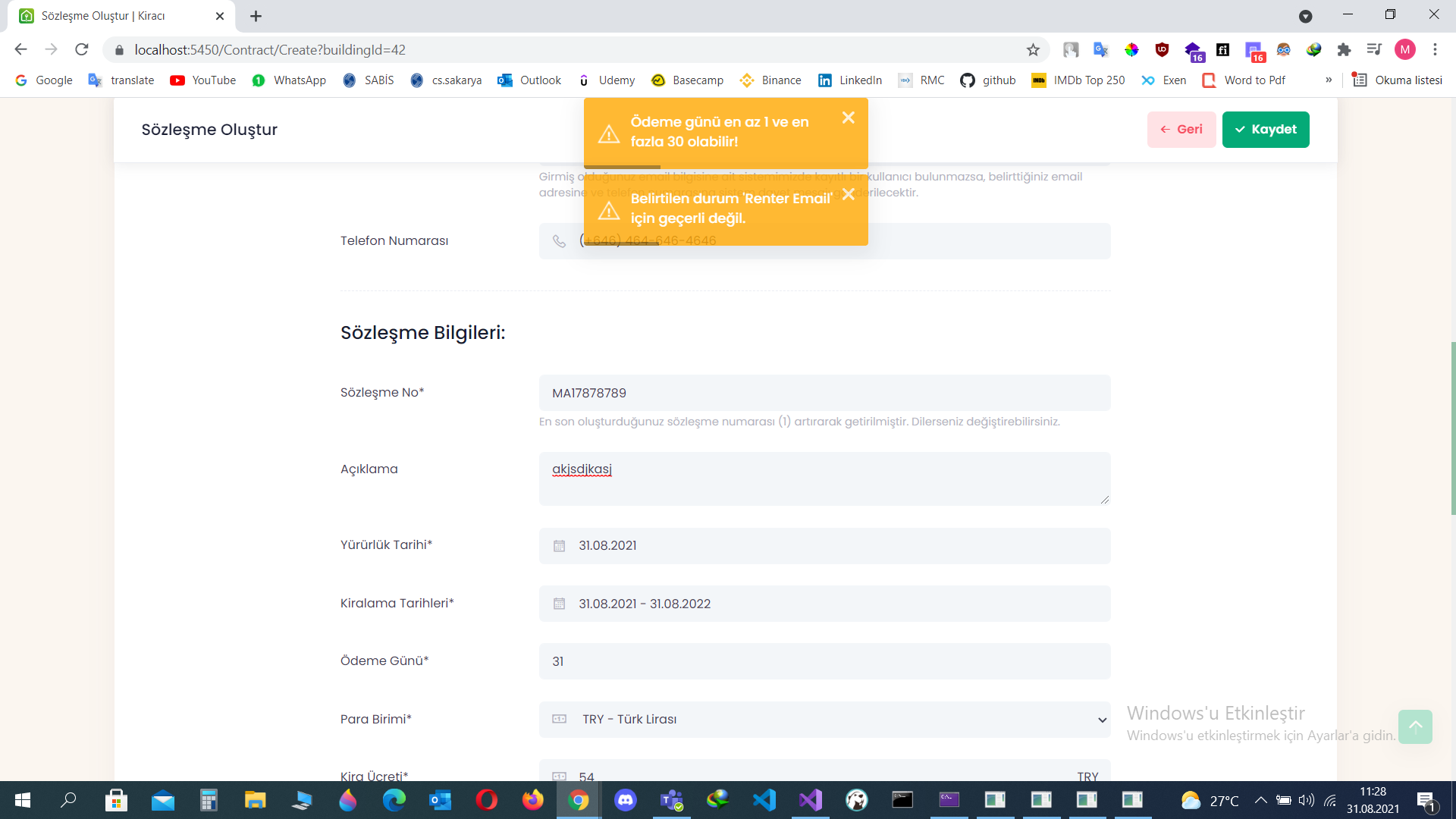Dismiss the 'Renter Email' warning notification
The width and height of the screenshot is (1456, 819).
pos(848,194)
